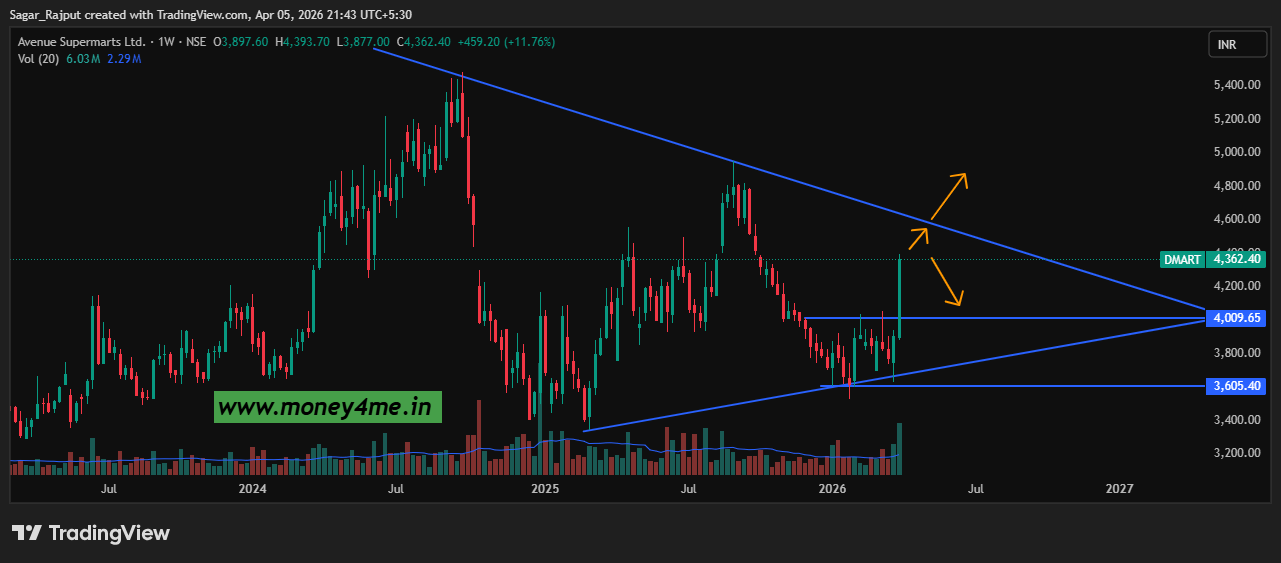Click the blue 3,605.40 price label
This screenshot has width=1281, height=563.
(x=1236, y=385)
